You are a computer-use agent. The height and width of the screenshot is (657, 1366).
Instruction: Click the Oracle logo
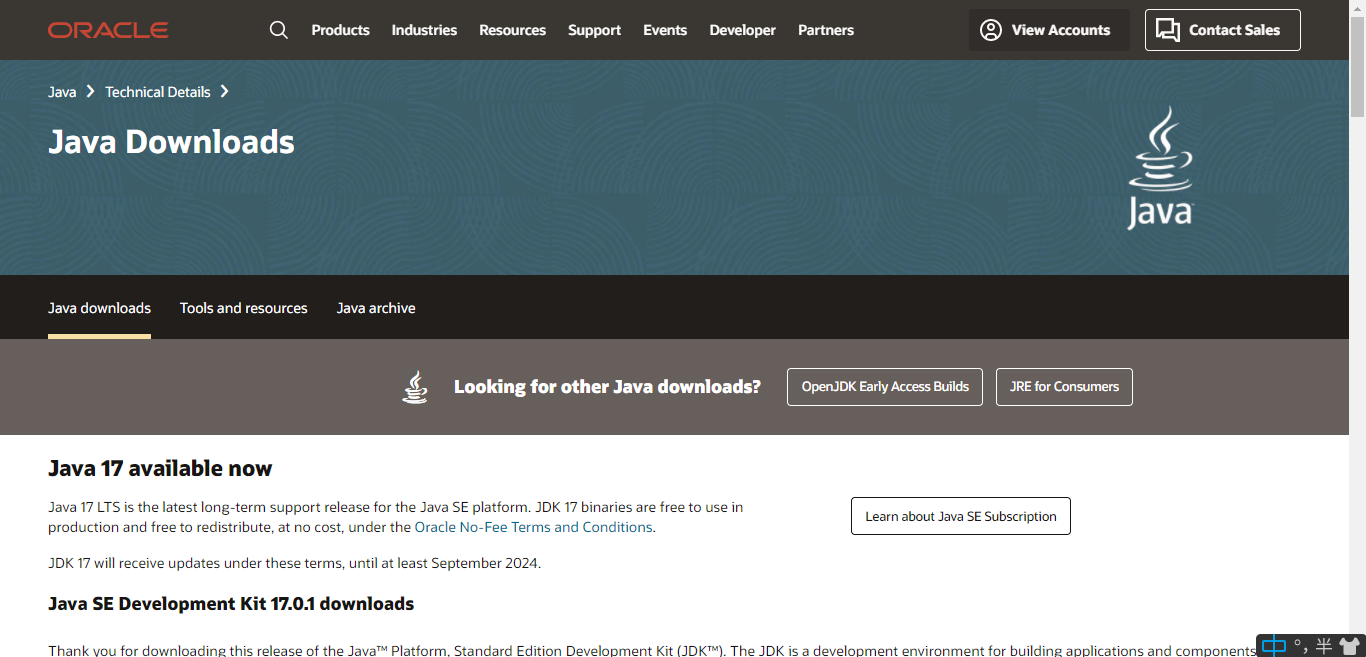tap(108, 30)
